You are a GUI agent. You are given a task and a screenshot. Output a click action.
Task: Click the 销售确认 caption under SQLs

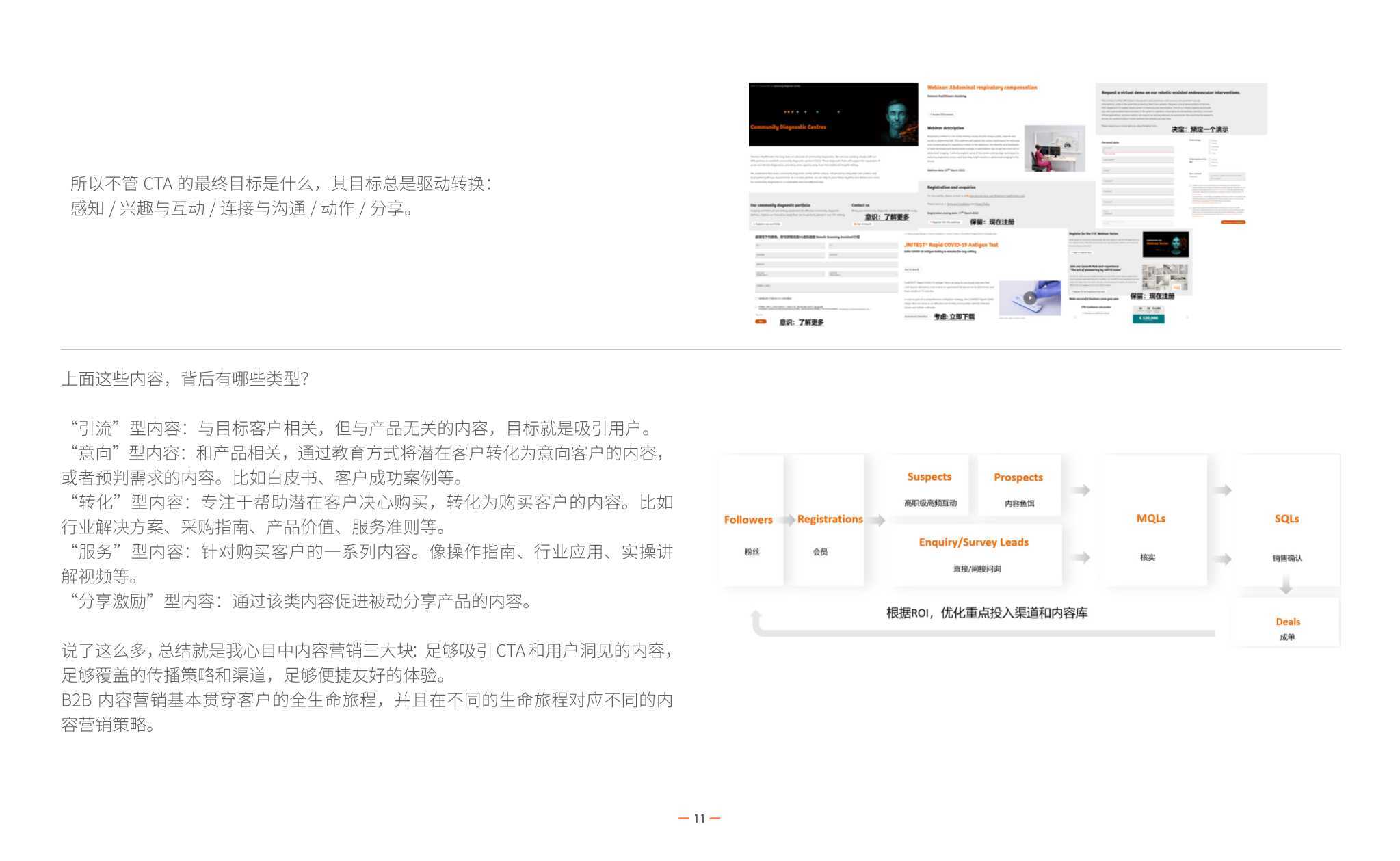[x=1287, y=559]
